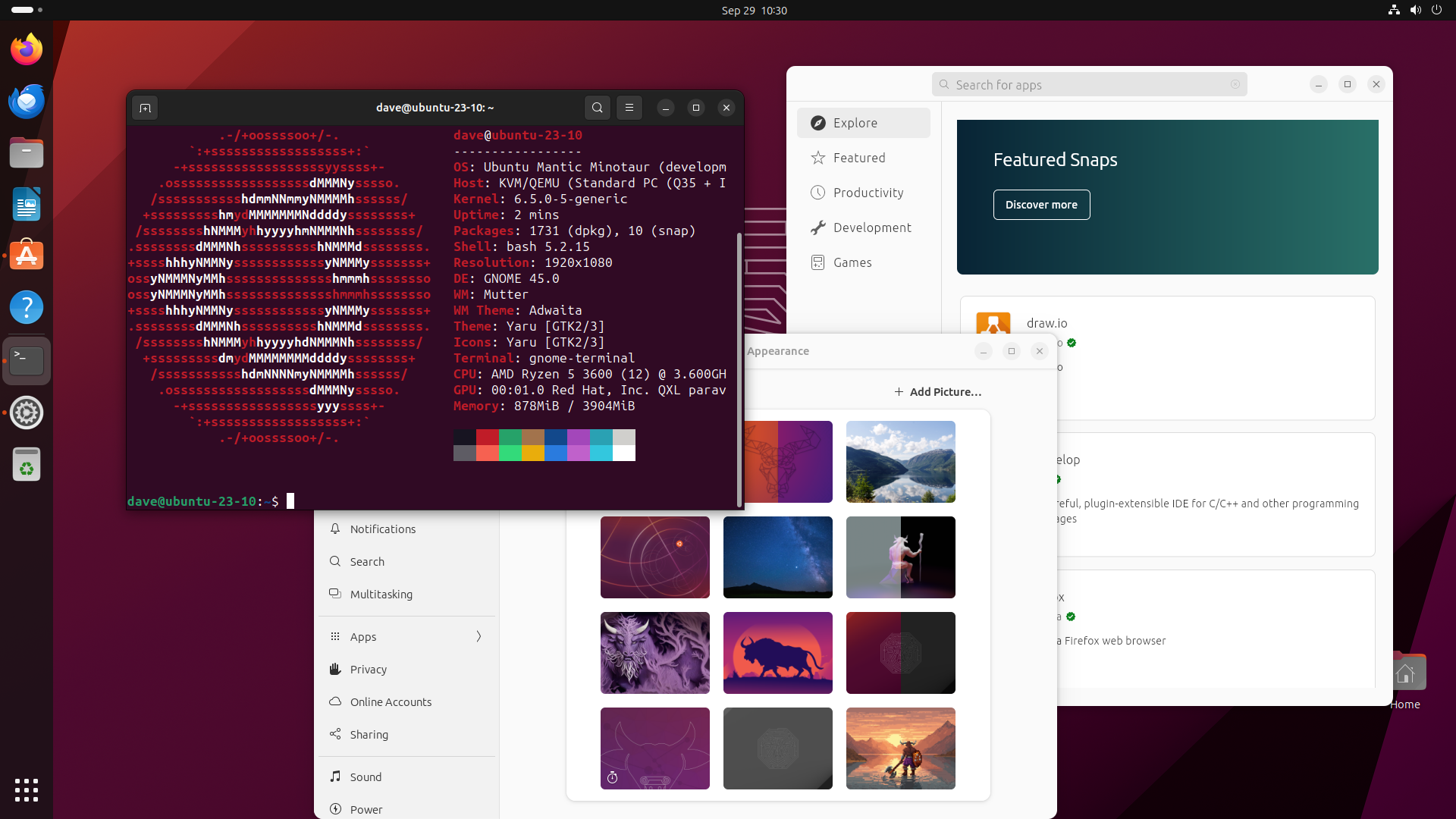Select the Terminal icon in the dock
Screen dimensions: 1456x819
[x=27, y=361]
